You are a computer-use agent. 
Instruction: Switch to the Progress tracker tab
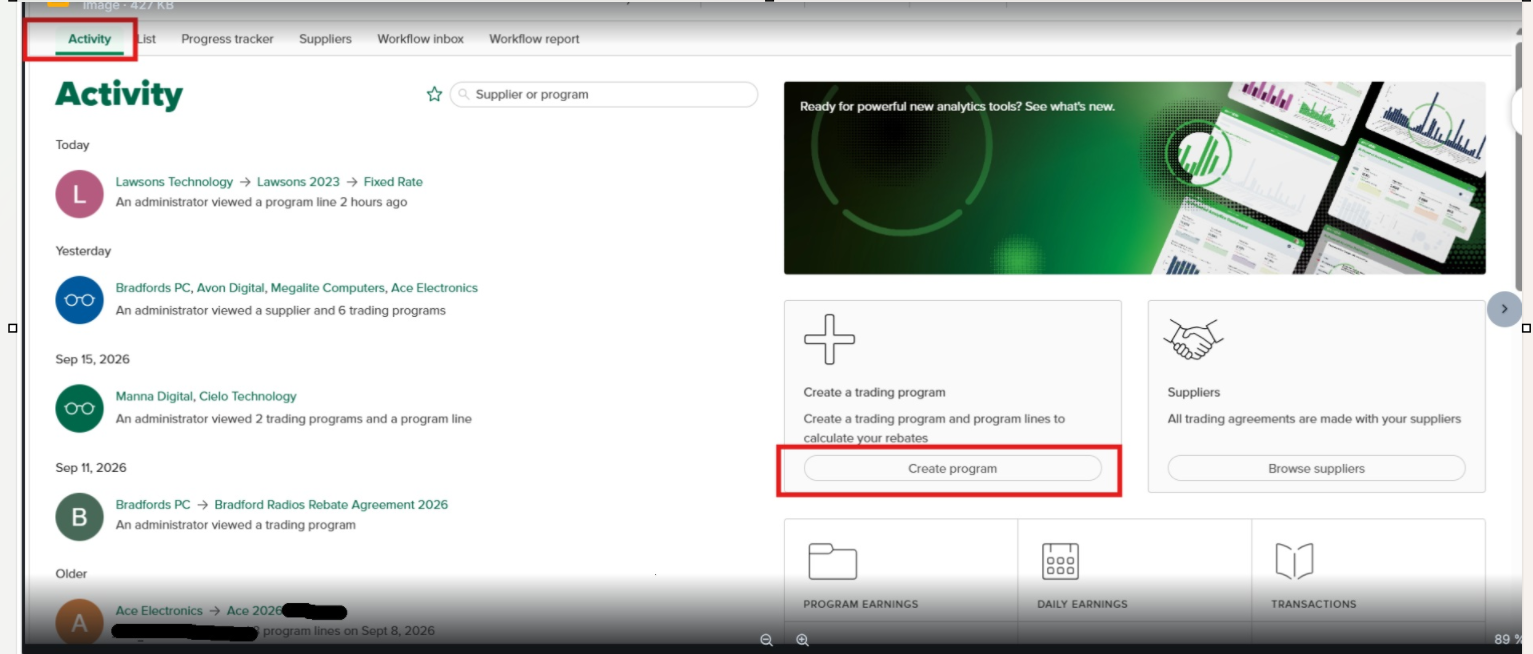pyautogui.click(x=227, y=39)
